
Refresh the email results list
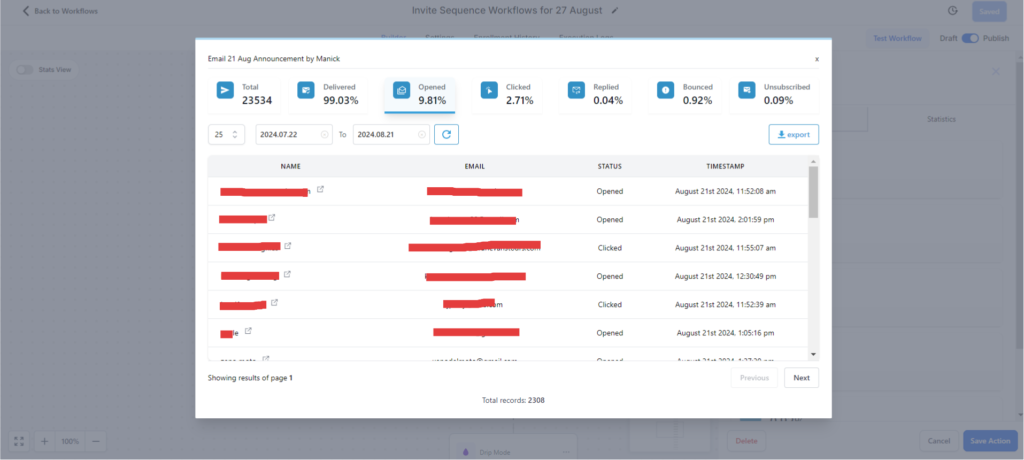tap(447, 135)
